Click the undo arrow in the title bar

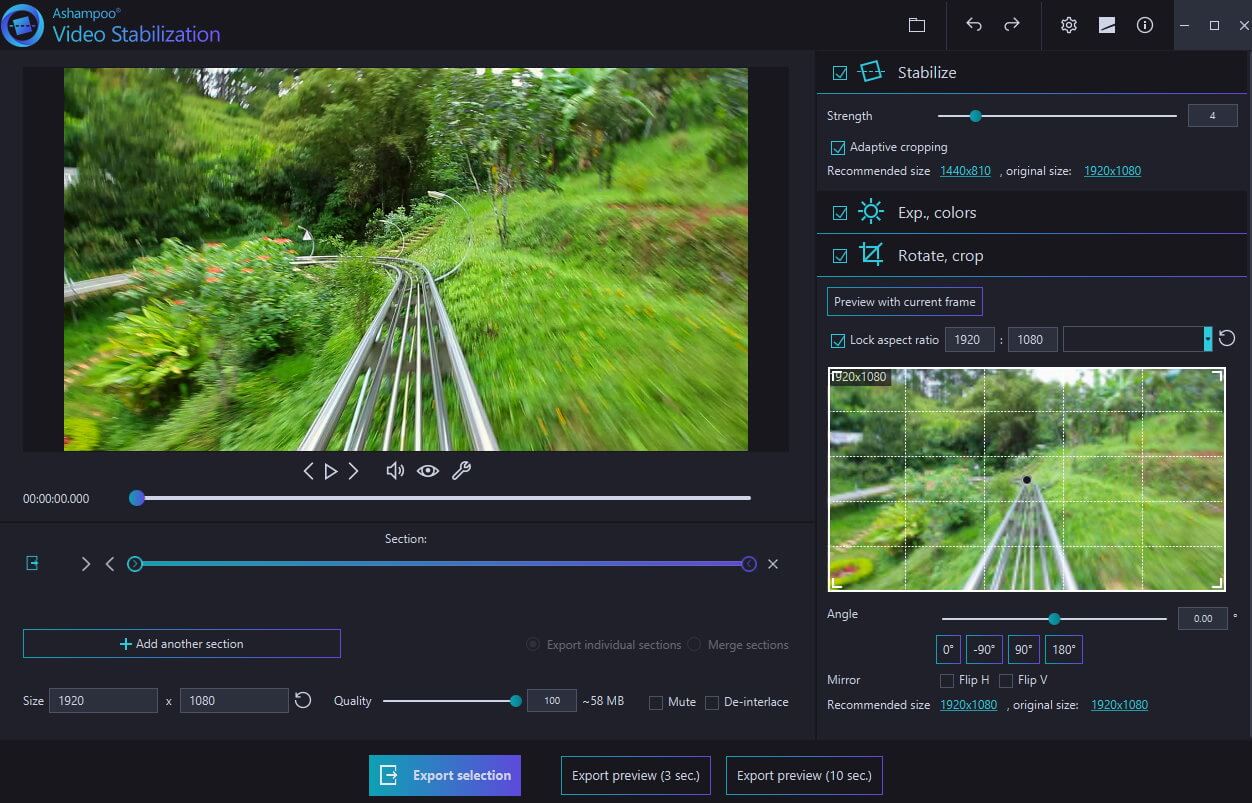[973, 25]
